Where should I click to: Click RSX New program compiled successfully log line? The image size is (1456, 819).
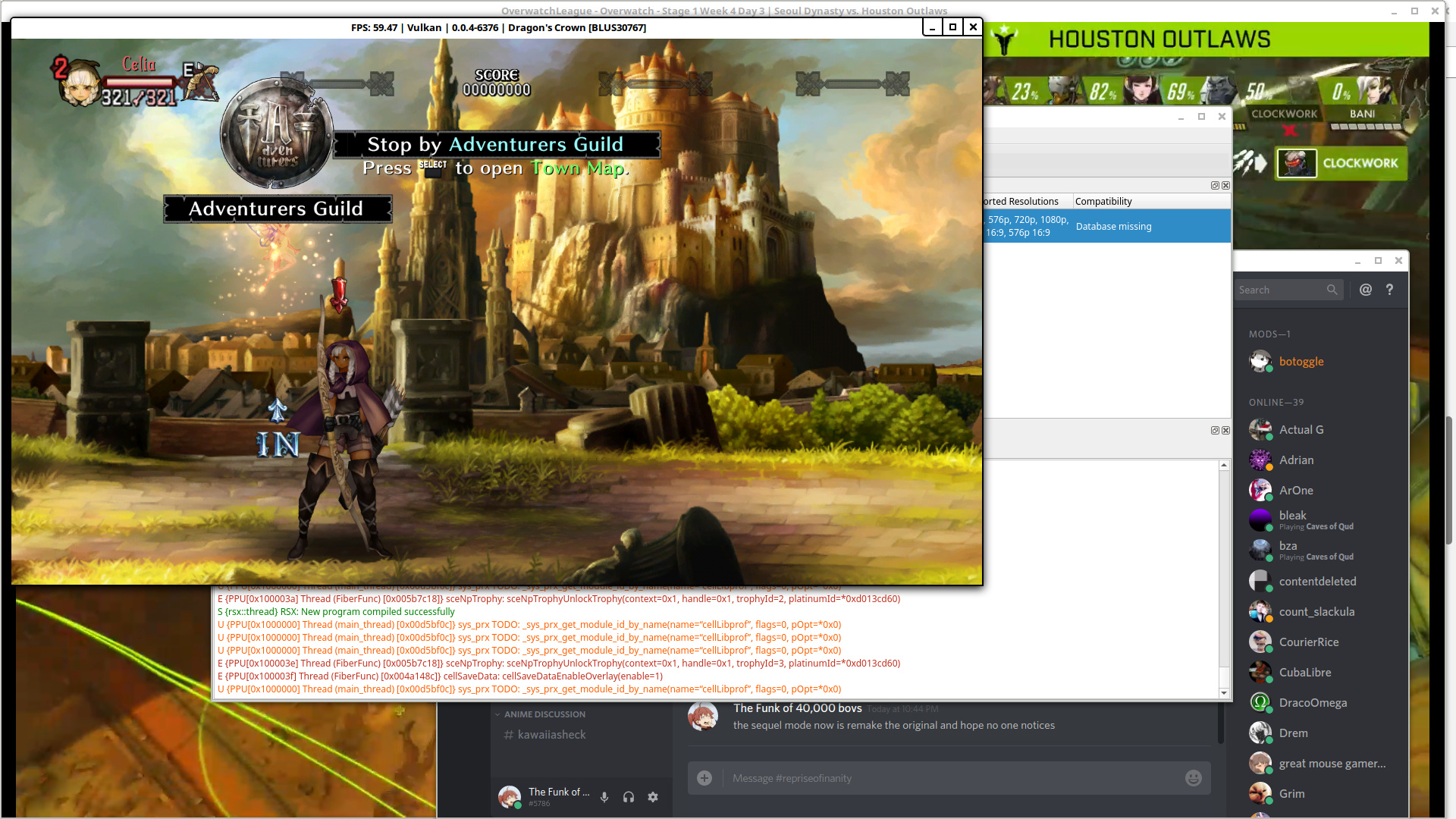click(x=336, y=611)
